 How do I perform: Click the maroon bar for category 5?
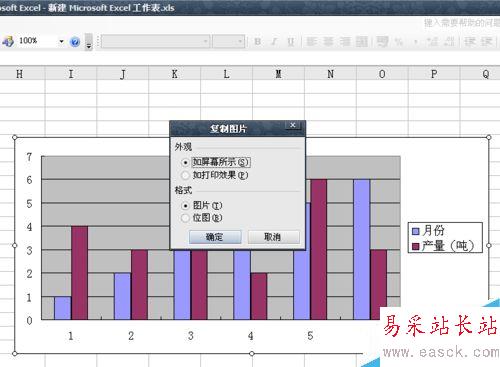click(319, 249)
